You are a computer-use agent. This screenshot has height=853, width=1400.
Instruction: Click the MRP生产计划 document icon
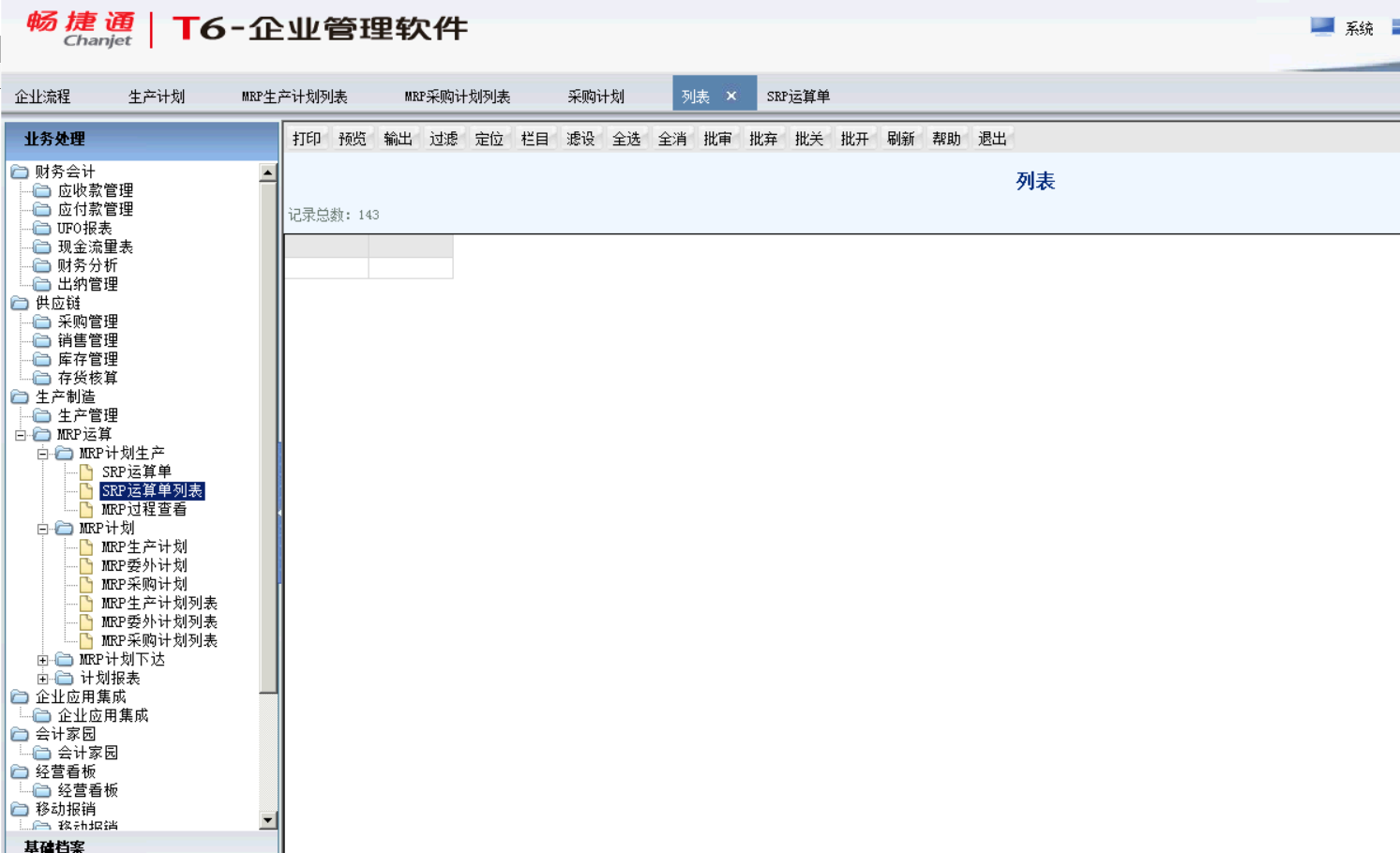click(86, 546)
